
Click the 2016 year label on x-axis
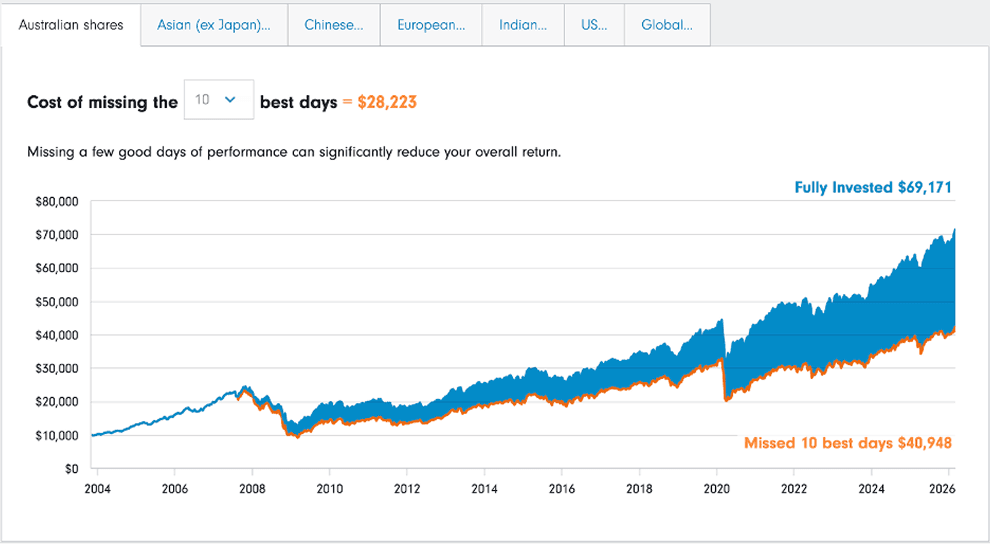561,489
